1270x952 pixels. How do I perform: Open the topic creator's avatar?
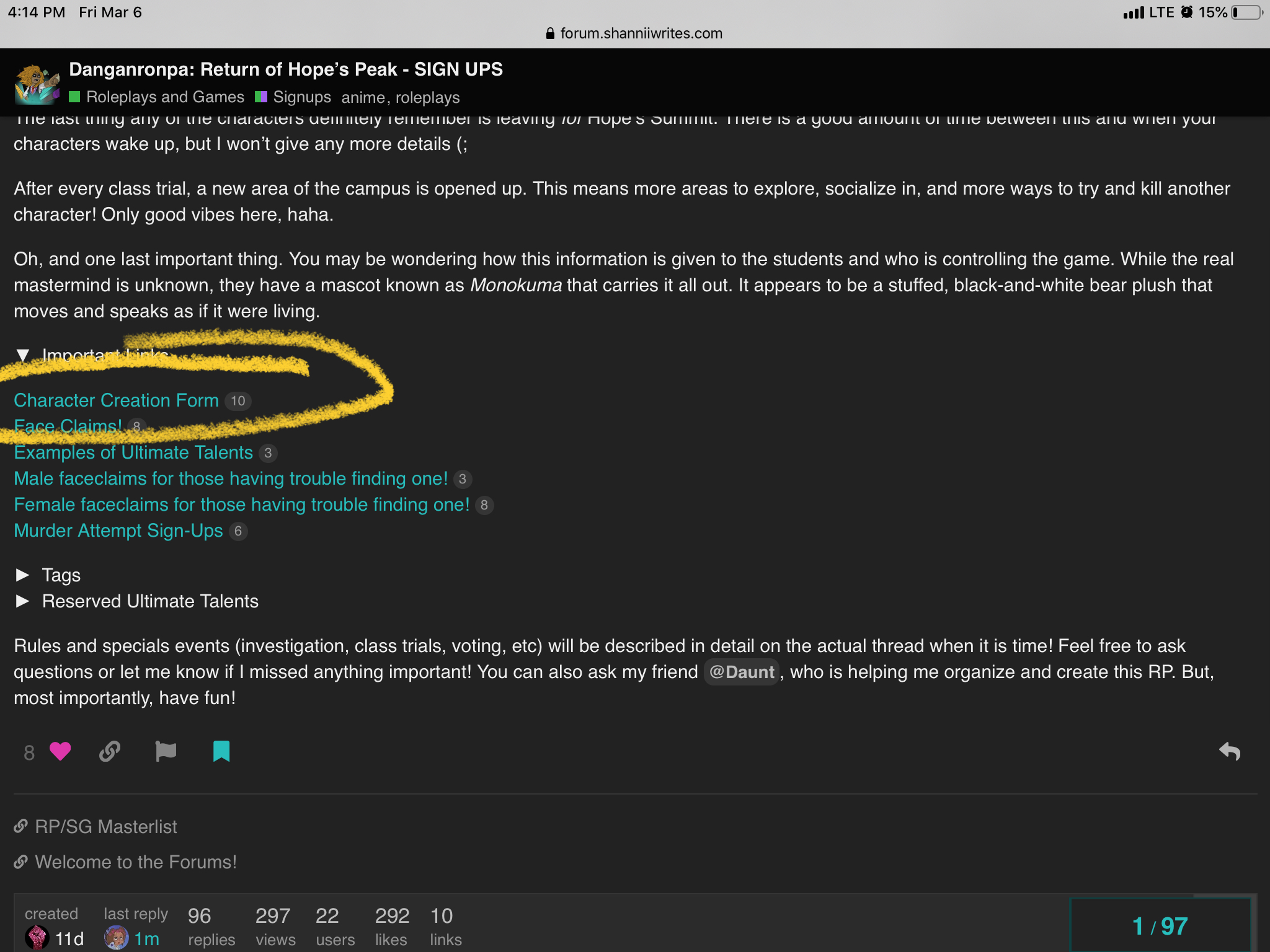37,938
